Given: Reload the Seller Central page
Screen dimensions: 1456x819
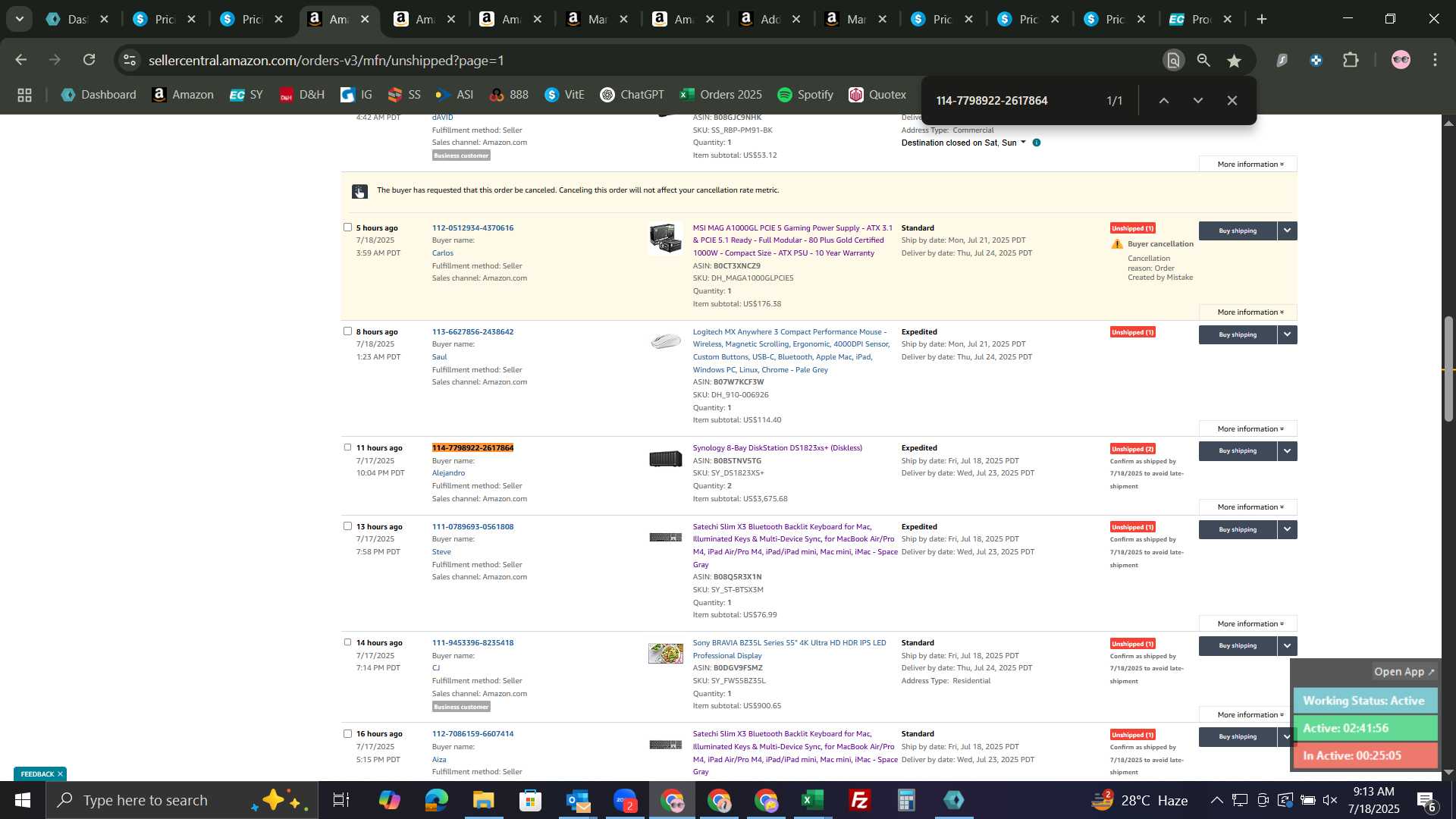Looking at the screenshot, I should click(89, 60).
